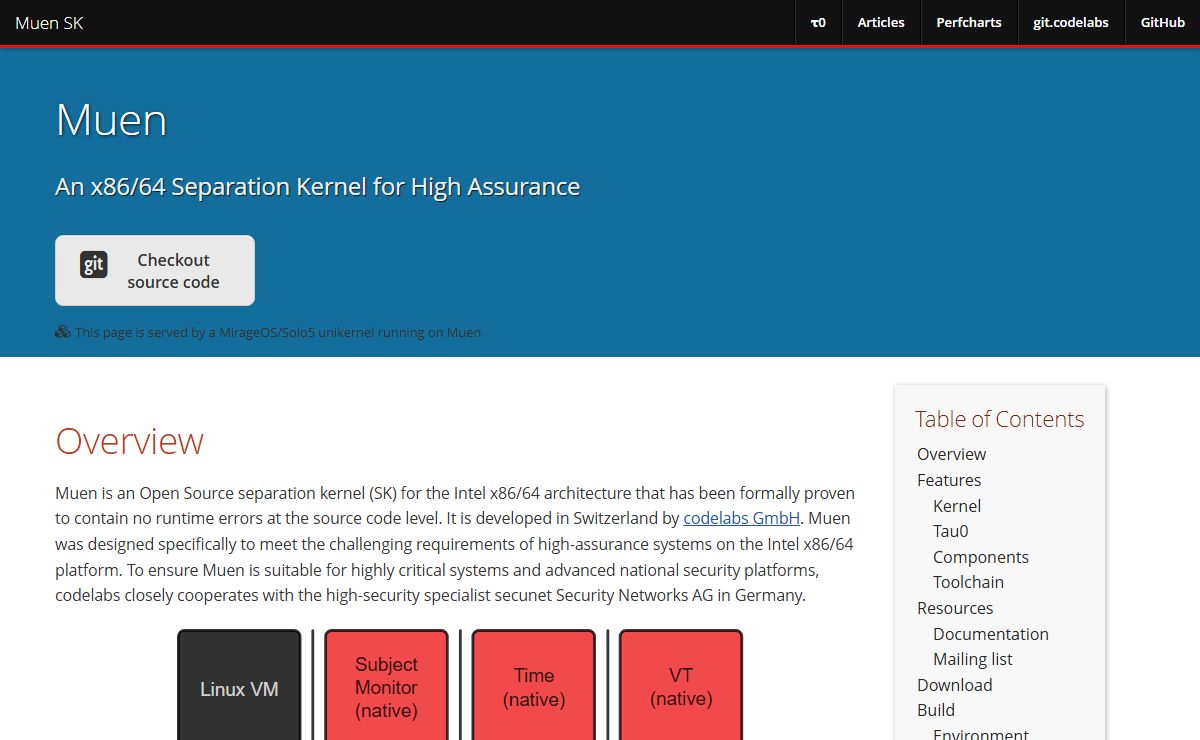Open the Muen SK brand link

coord(49,22)
